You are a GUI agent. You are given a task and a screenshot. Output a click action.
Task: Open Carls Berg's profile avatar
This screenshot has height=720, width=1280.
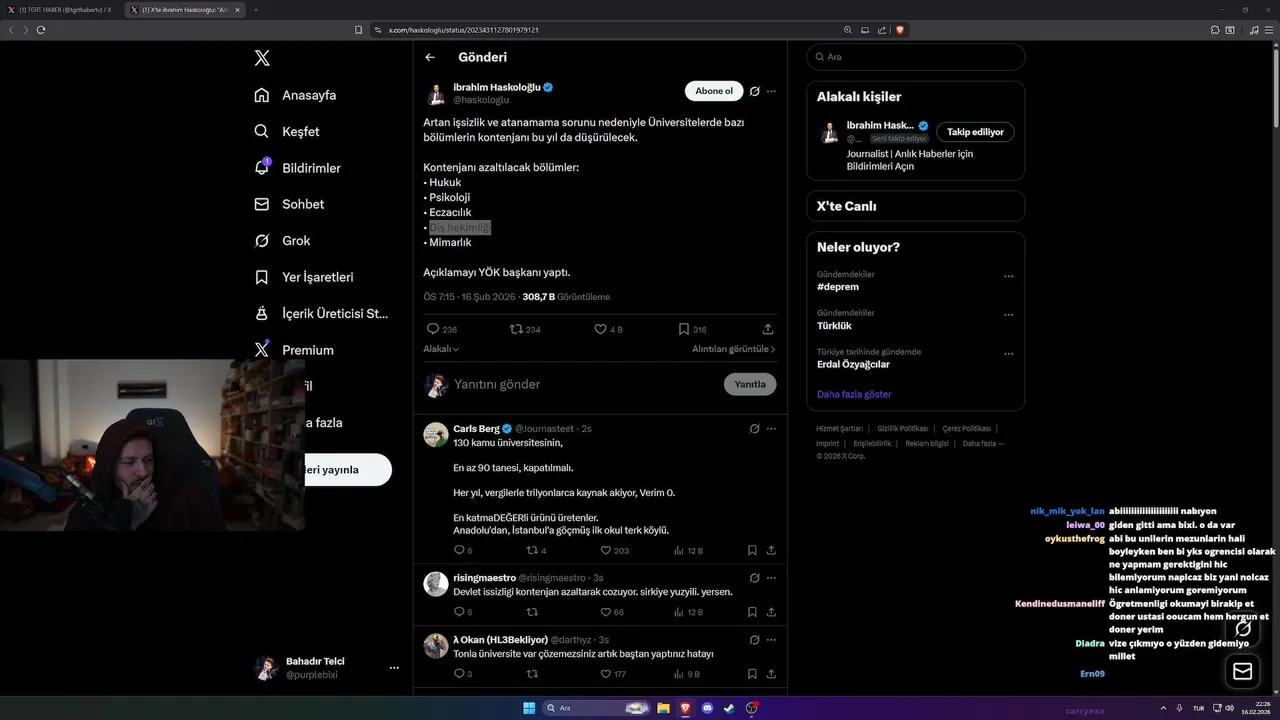[436, 435]
